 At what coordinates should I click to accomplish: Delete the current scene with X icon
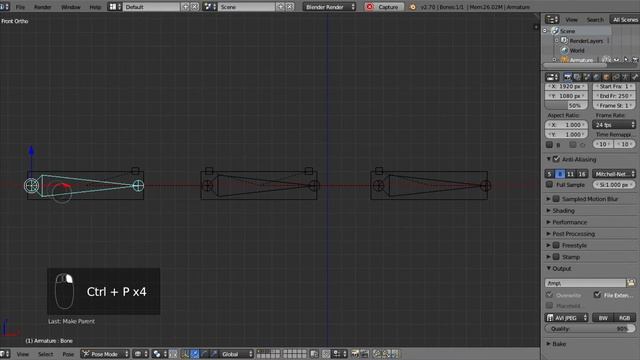(289, 7)
